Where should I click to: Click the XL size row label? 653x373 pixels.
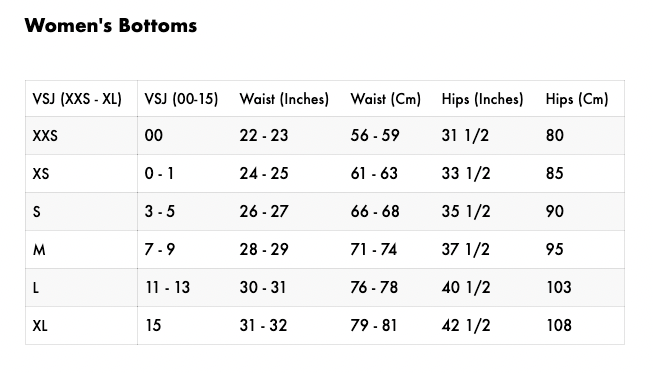[x=40, y=326]
